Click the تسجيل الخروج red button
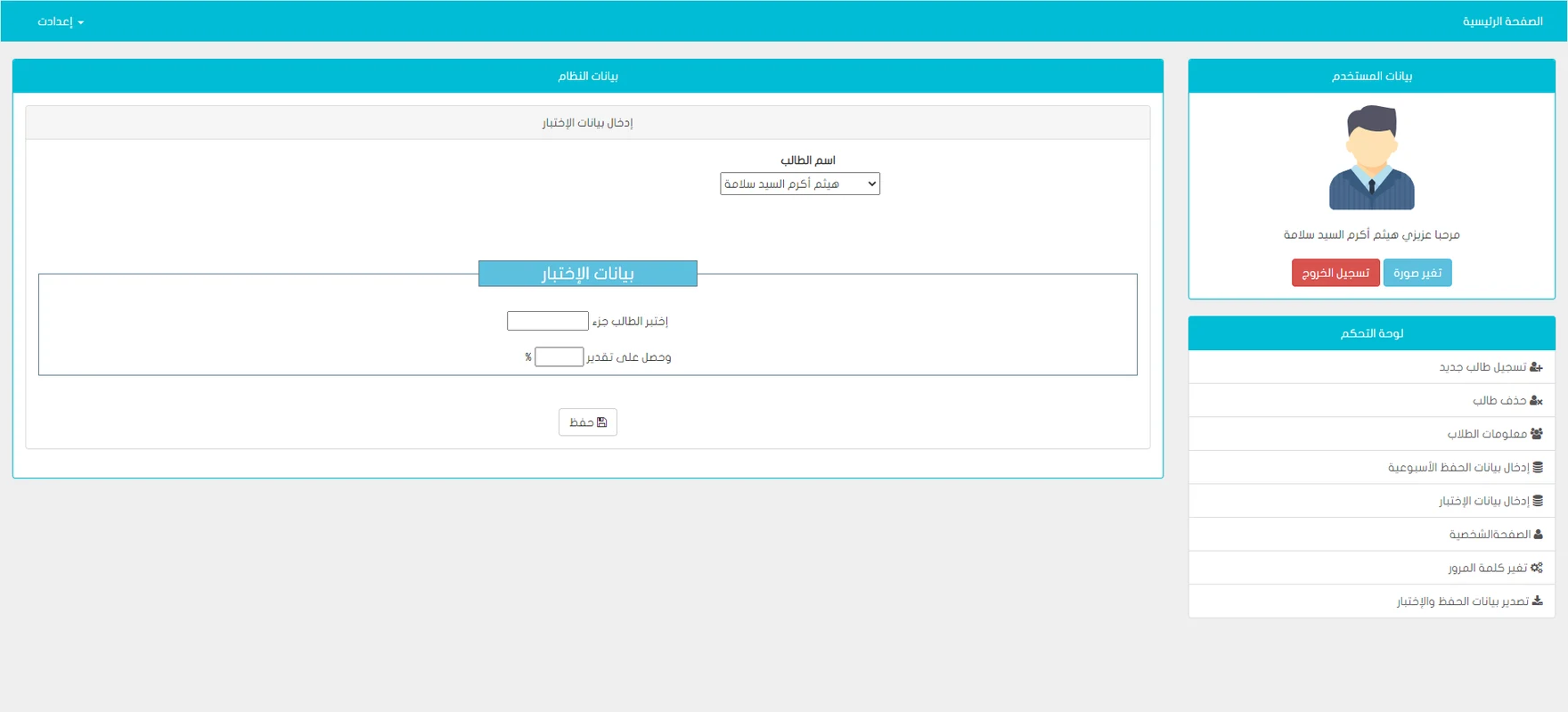Image resolution: width=1568 pixels, height=712 pixels. pos(1335,273)
